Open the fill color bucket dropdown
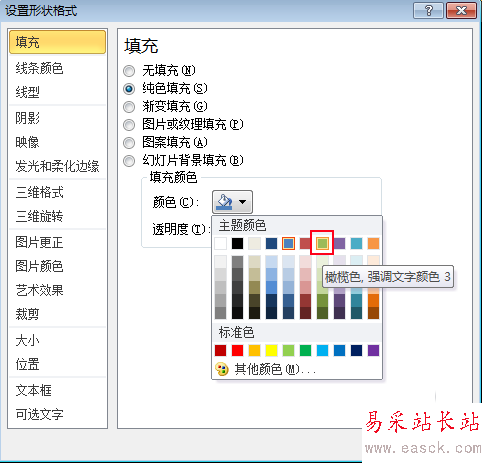Image resolution: width=482 pixels, height=463 pixels. tap(232, 202)
